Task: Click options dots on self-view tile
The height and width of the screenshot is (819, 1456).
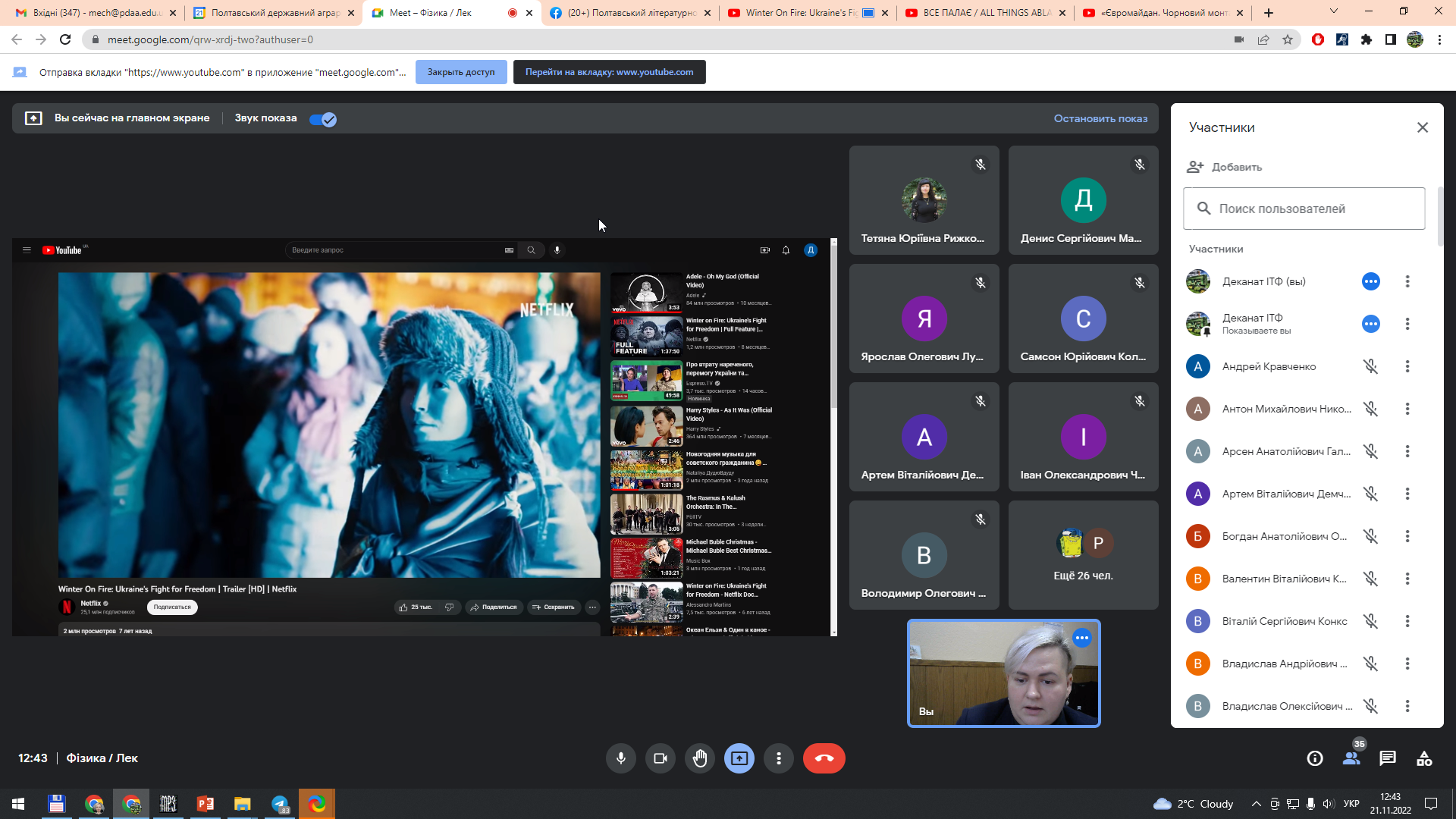Action: click(1082, 639)
